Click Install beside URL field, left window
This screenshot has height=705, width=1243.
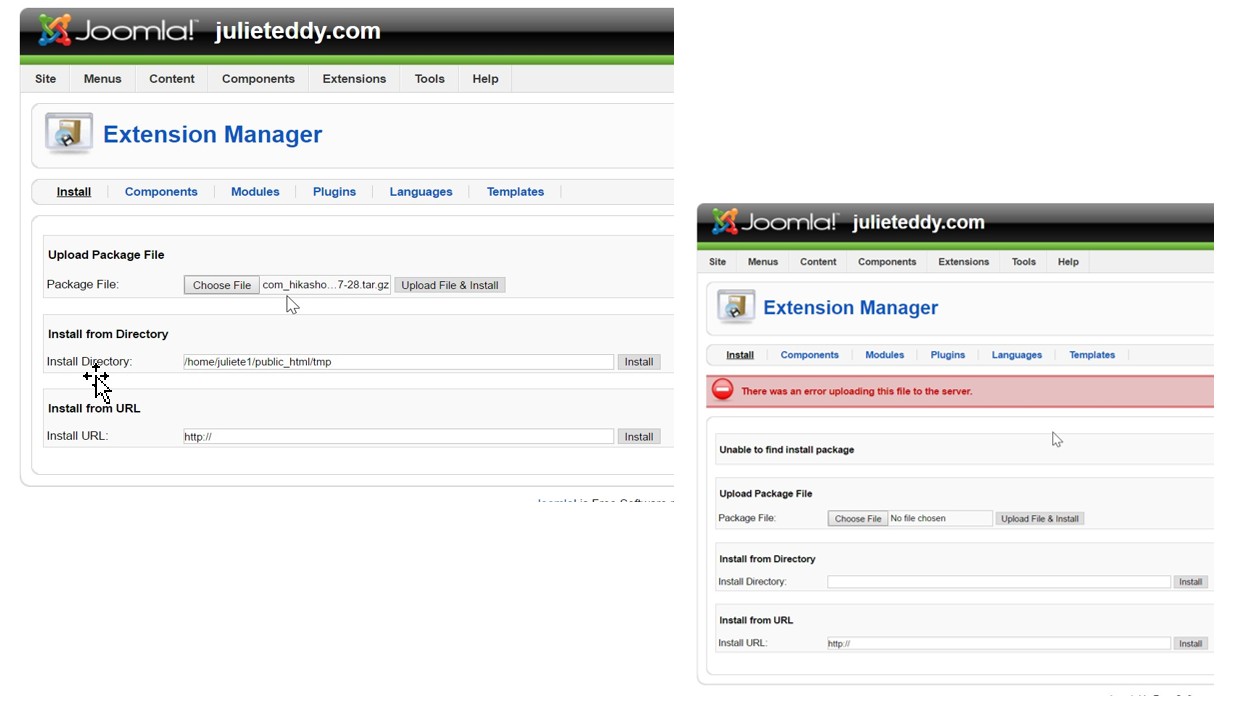(639, 437)
